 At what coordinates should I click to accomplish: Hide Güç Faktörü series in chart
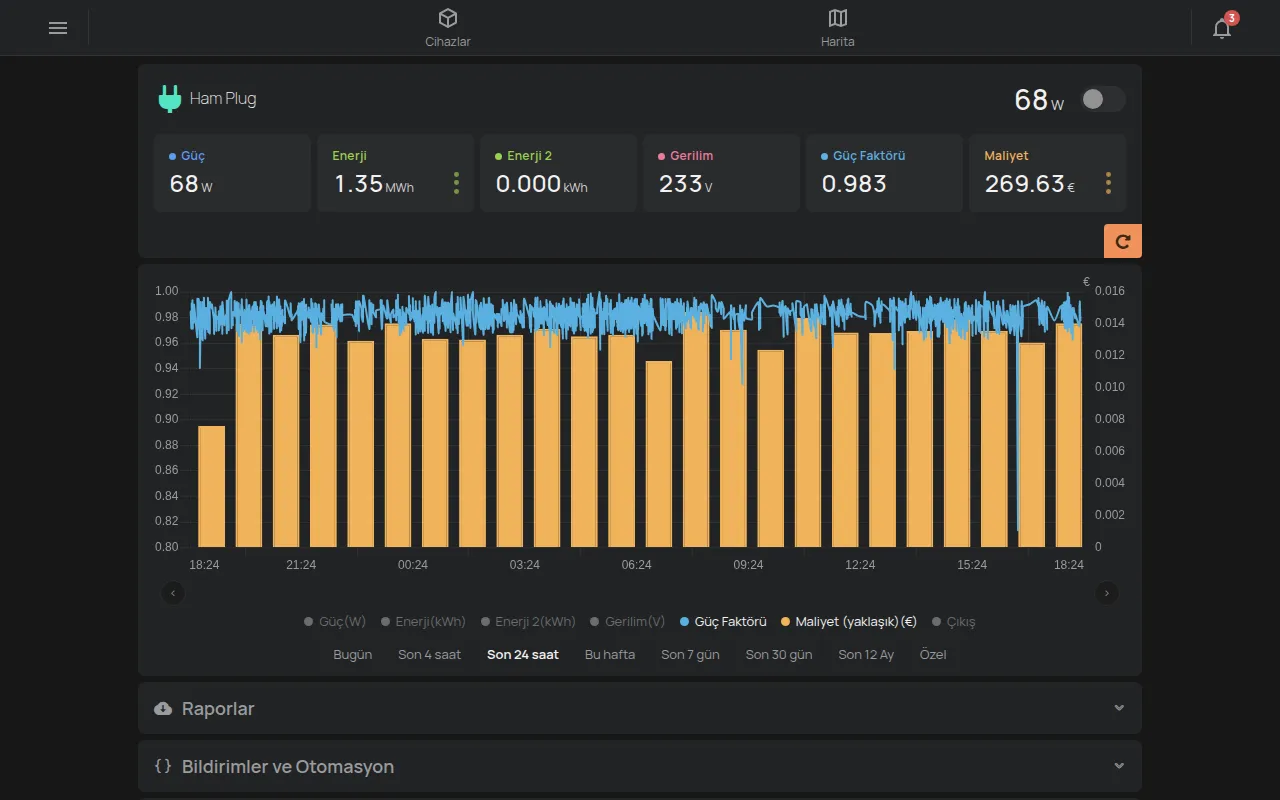(x=723, y=622)
